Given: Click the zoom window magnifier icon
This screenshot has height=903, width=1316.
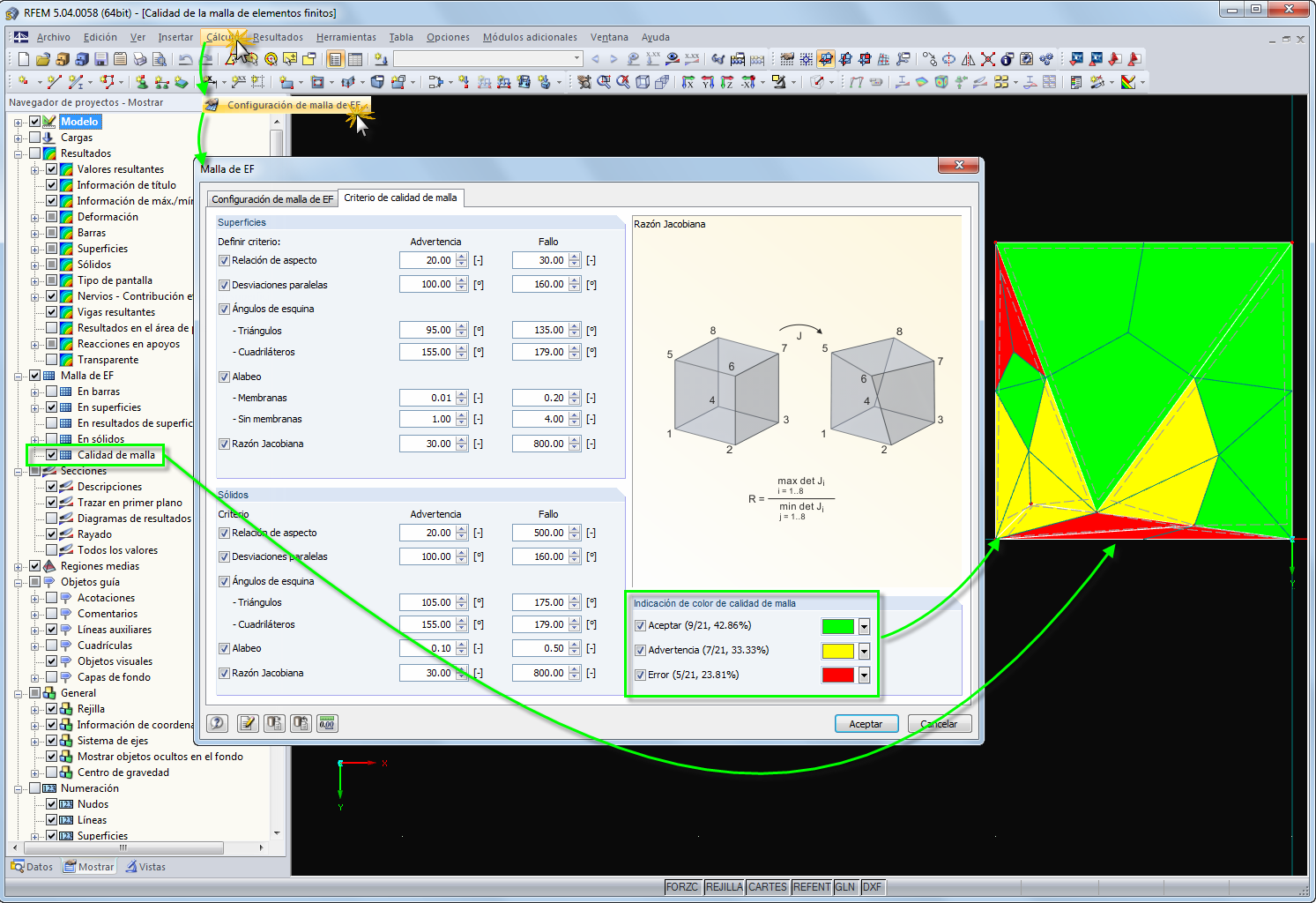Looking at the screenshot, I should pyautogui.click(x=604, y=82).
